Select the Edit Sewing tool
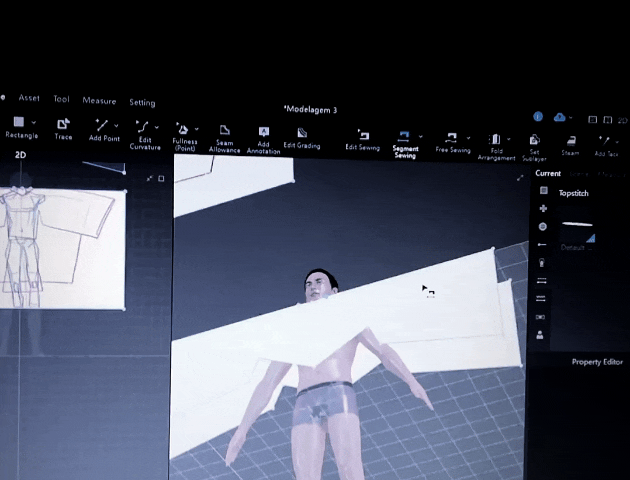This screenshot has width=630, height=480. coord(363,140)
